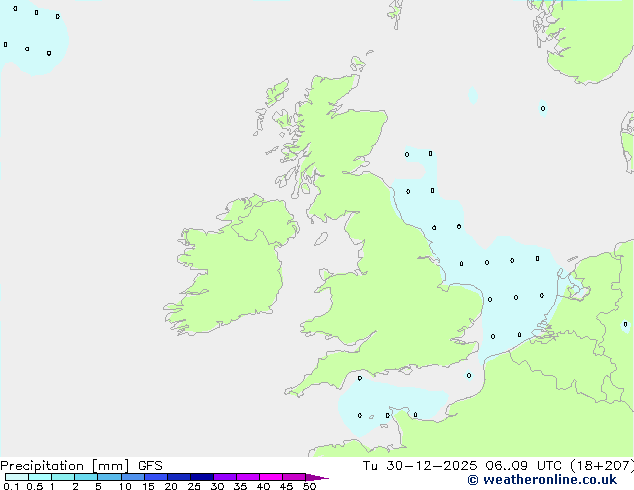Click the (18+207) forecast run label

click(x=602, y=466)
